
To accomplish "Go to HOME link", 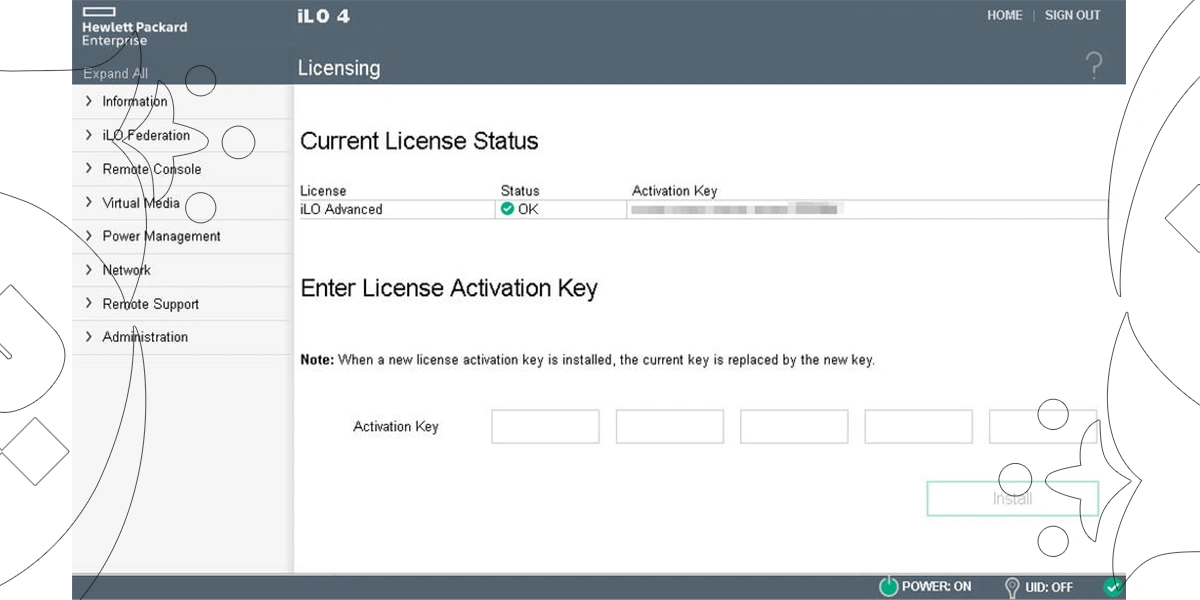I will pos(1004,15).
